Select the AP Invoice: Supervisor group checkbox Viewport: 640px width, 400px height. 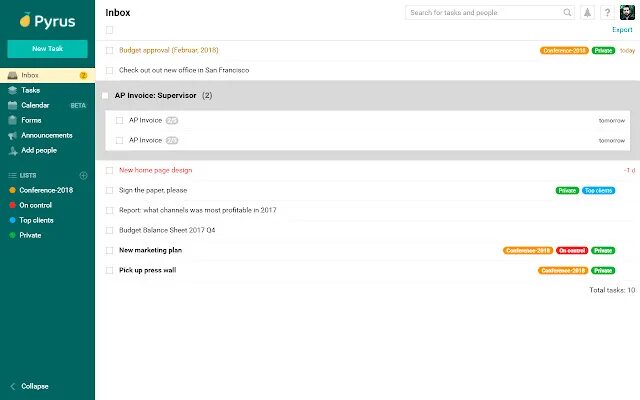coord(104,95)
